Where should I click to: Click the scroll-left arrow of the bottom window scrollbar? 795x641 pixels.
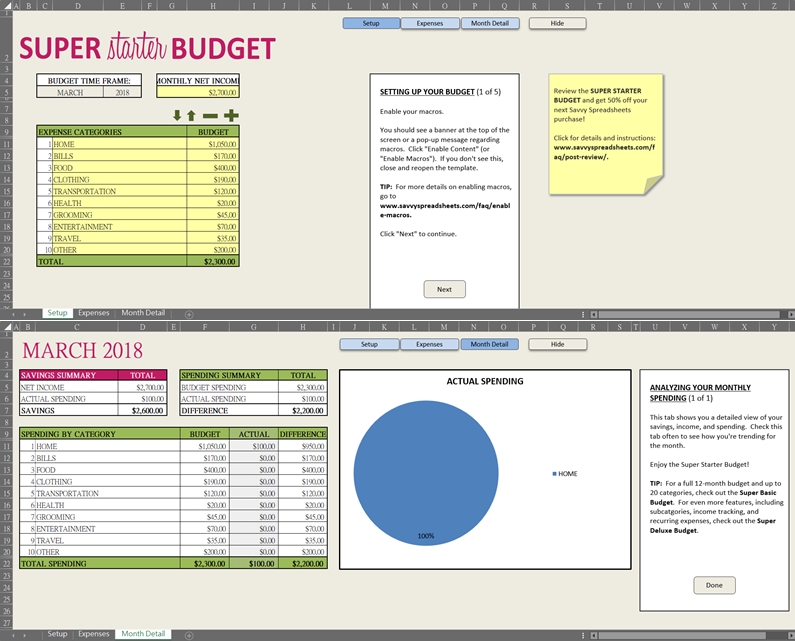pyautogui.click(x=594, y=635)
